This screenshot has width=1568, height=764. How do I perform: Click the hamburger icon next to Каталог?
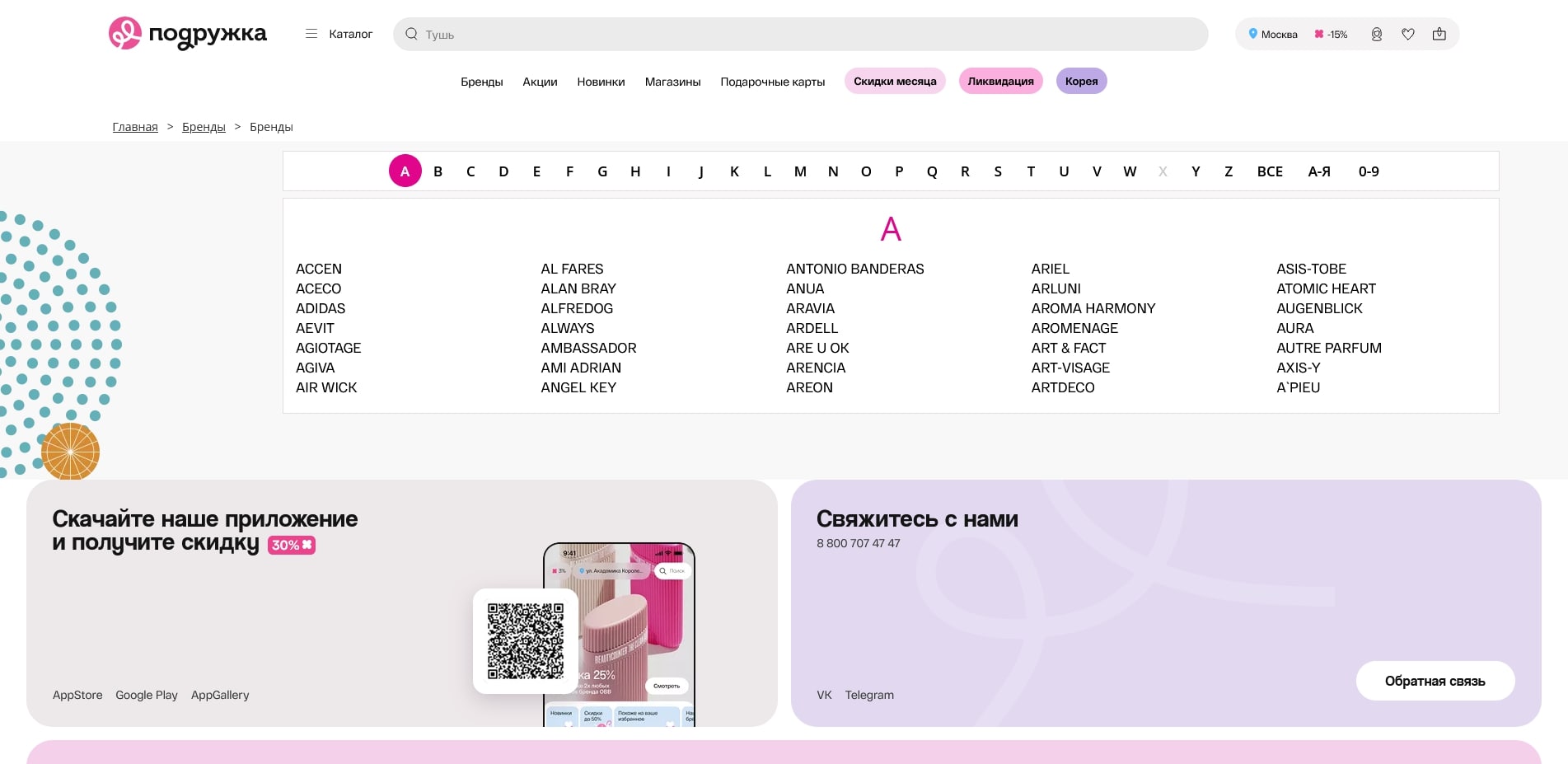(311, 34)
